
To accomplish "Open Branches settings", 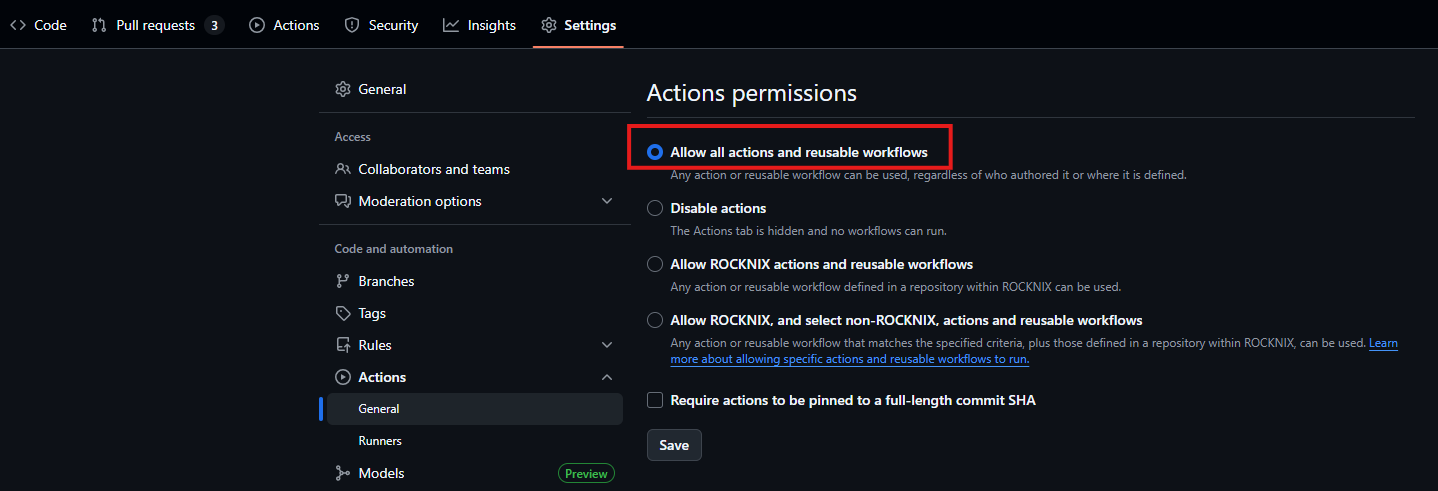I will [x=475, y=281].
